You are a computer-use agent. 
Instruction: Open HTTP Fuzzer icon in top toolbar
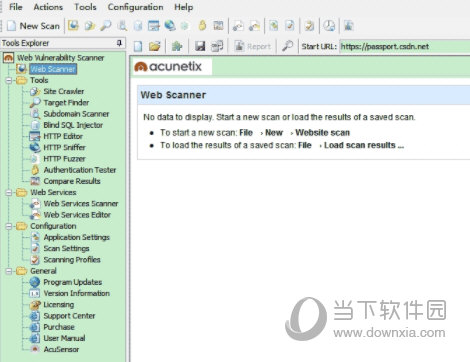coord(185,26)
